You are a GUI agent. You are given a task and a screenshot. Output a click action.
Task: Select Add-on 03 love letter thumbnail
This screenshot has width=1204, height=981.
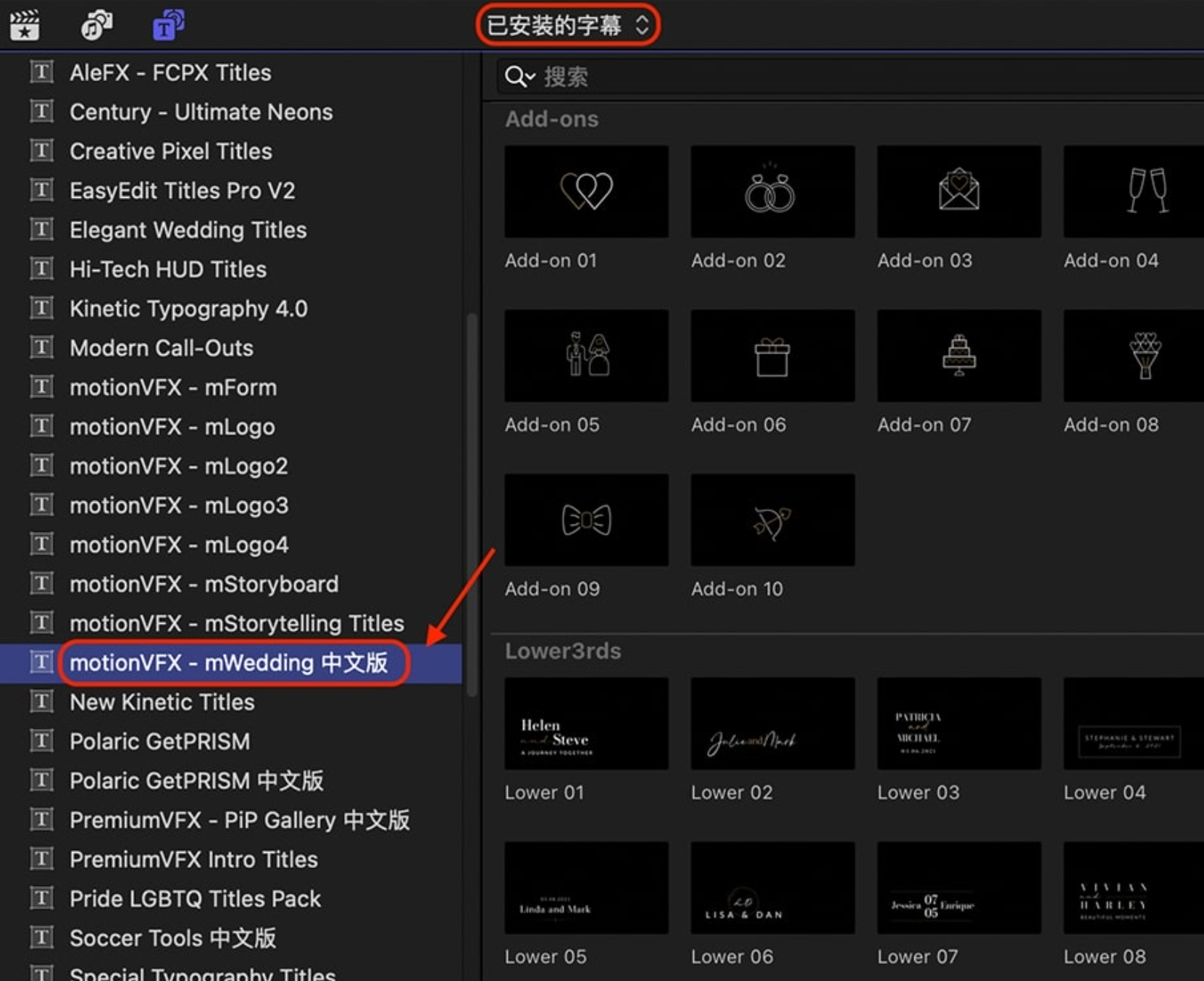click(x=959, y=191)
